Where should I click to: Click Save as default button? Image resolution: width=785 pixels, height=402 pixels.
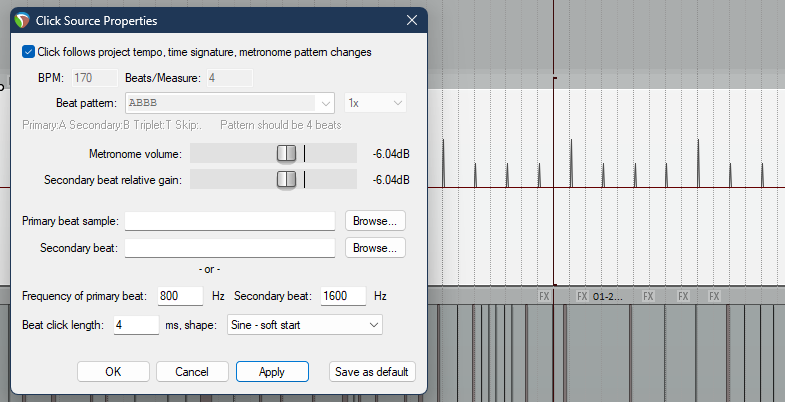372,372
